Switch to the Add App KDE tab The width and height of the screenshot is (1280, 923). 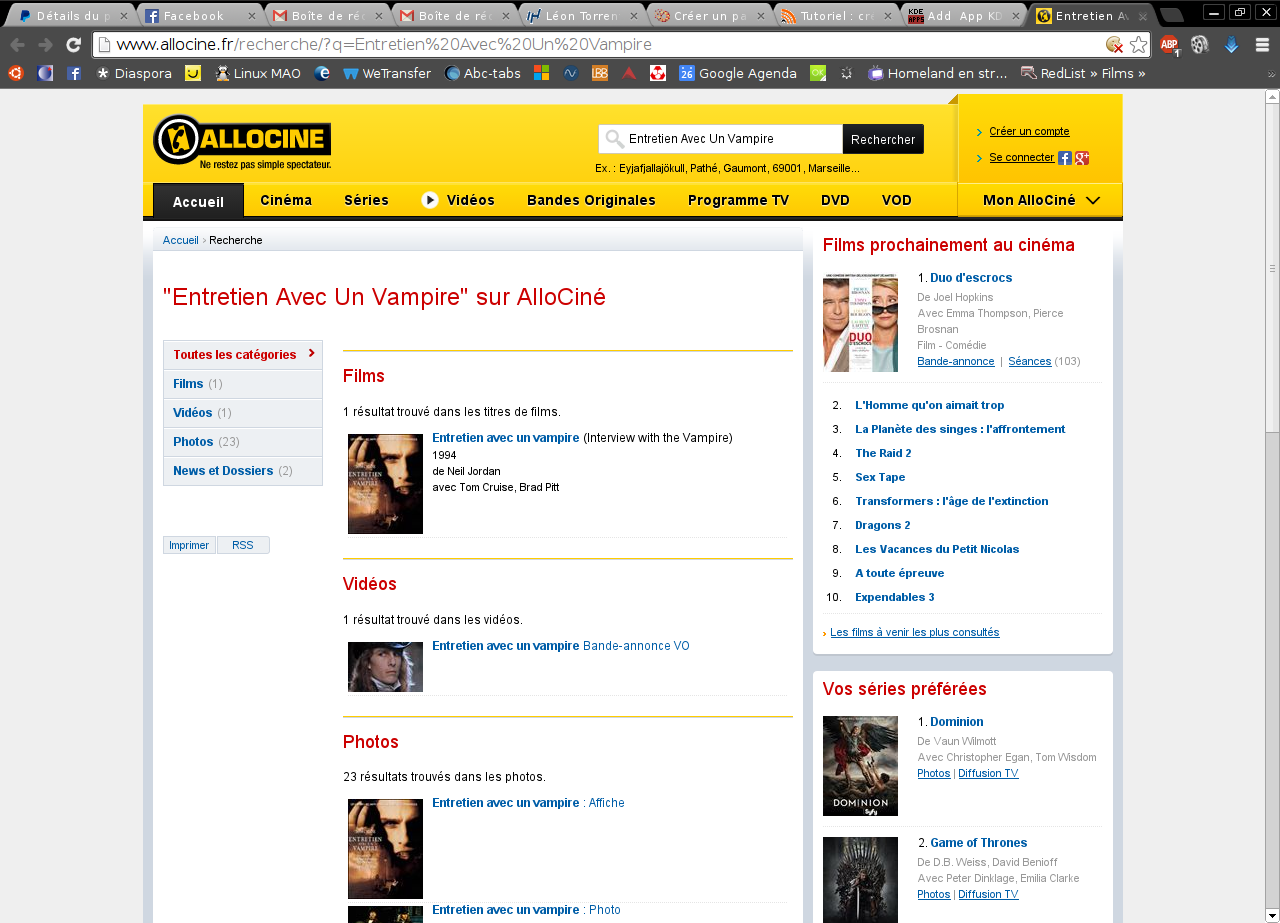(964, 16)
